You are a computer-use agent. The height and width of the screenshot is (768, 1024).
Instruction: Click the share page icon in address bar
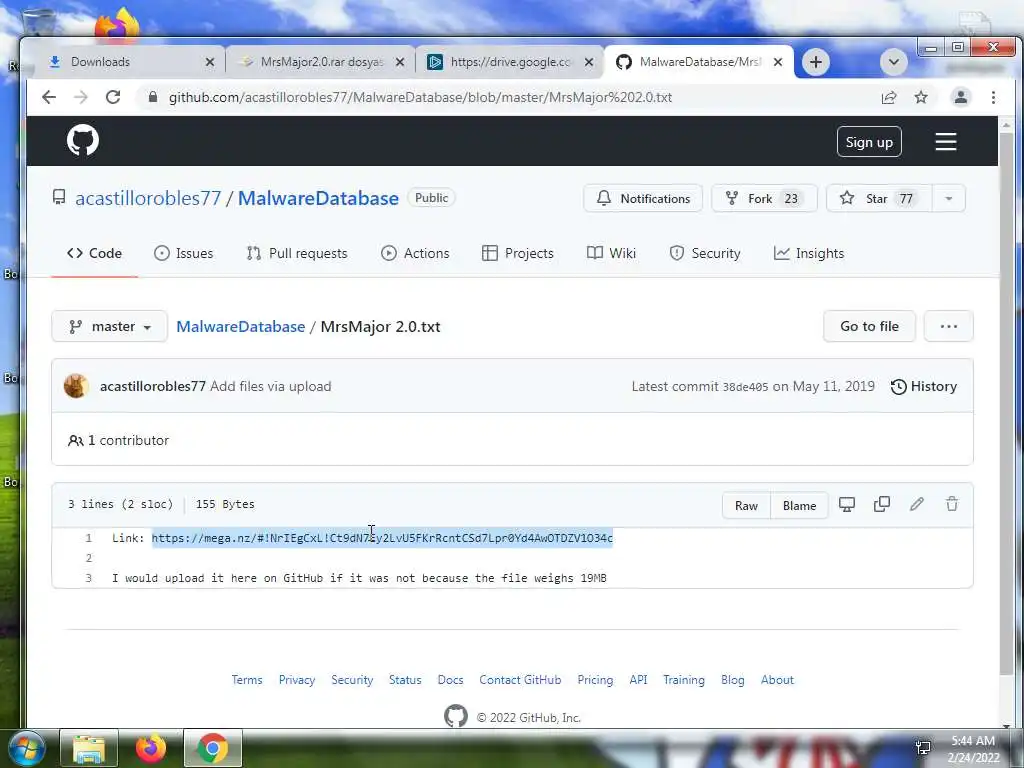coord(889,97)
